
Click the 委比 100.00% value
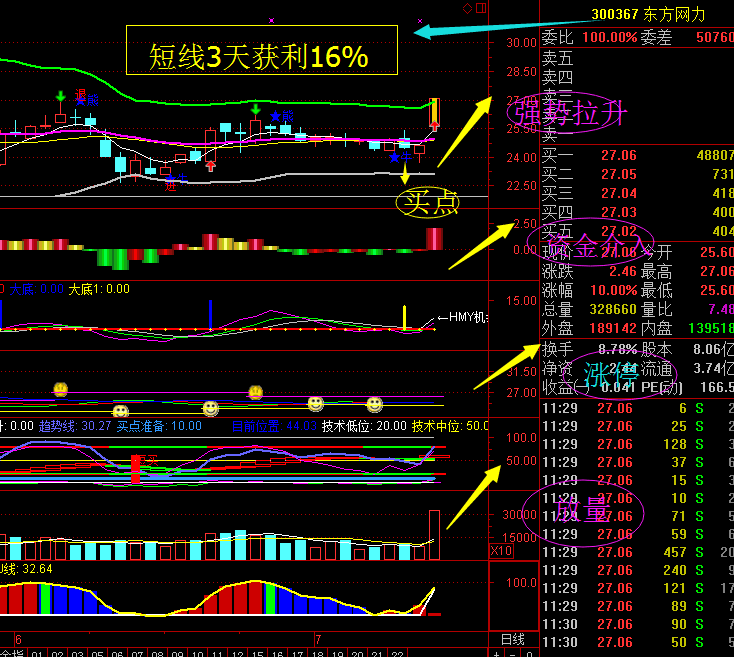click(x=609, y=37)
